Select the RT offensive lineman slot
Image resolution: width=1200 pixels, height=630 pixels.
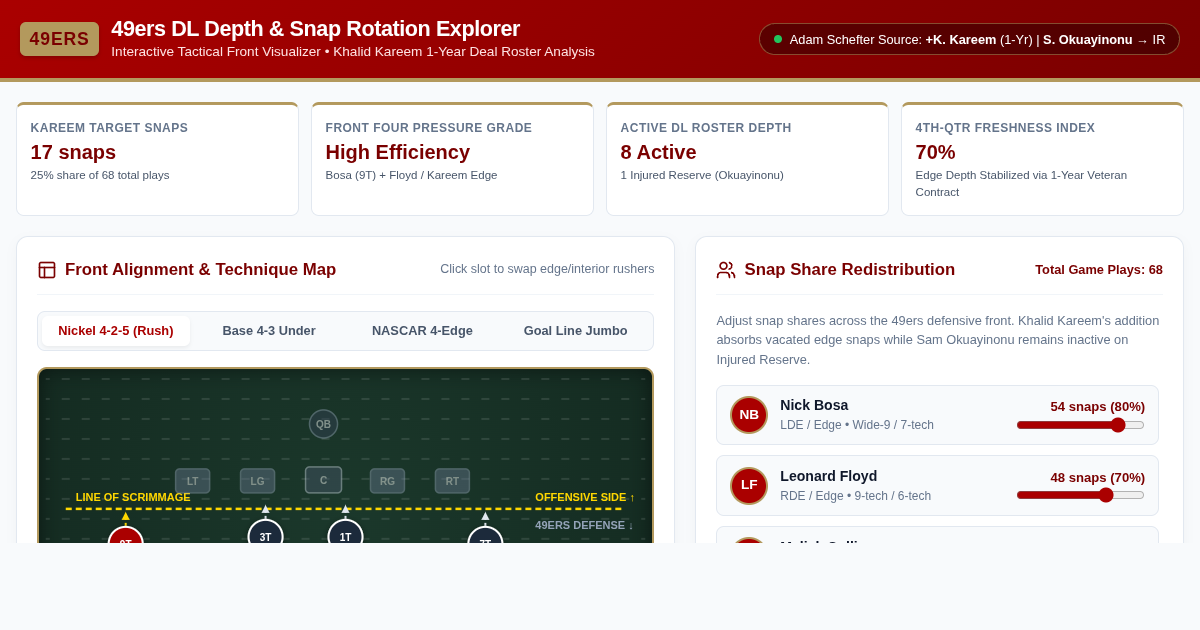452,481
